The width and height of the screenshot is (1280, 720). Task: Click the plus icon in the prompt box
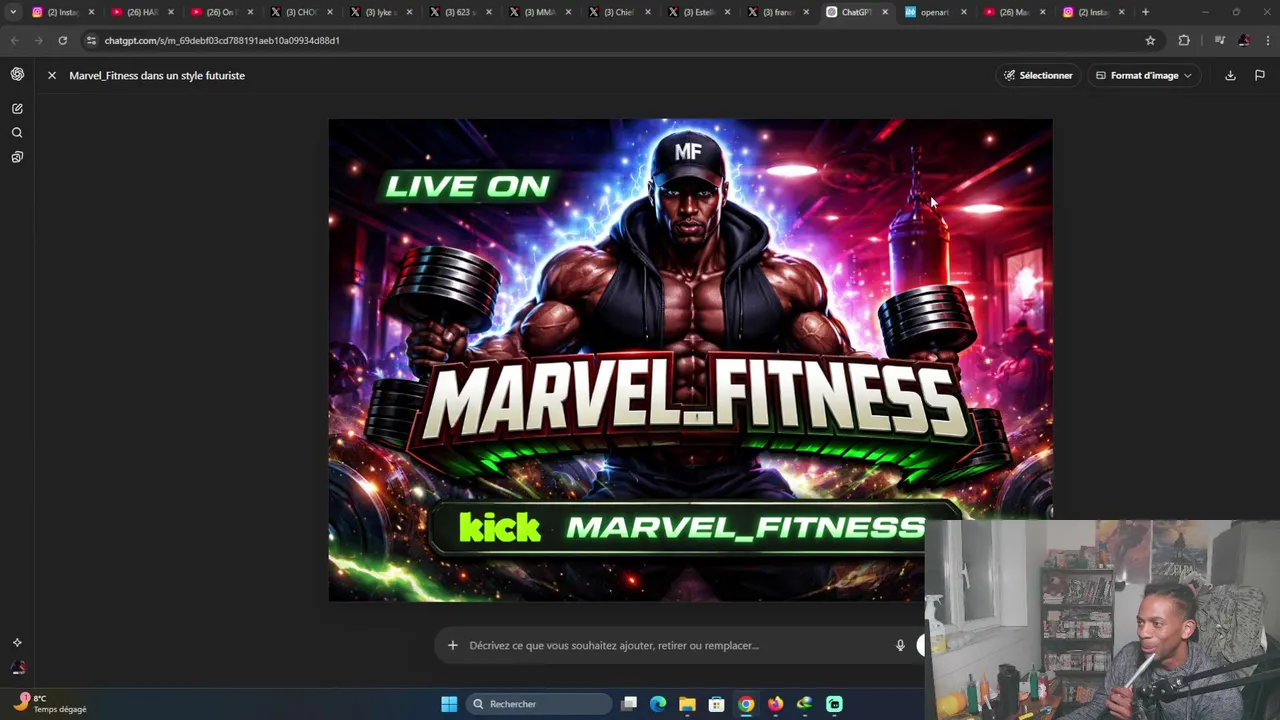pos(452,645)
